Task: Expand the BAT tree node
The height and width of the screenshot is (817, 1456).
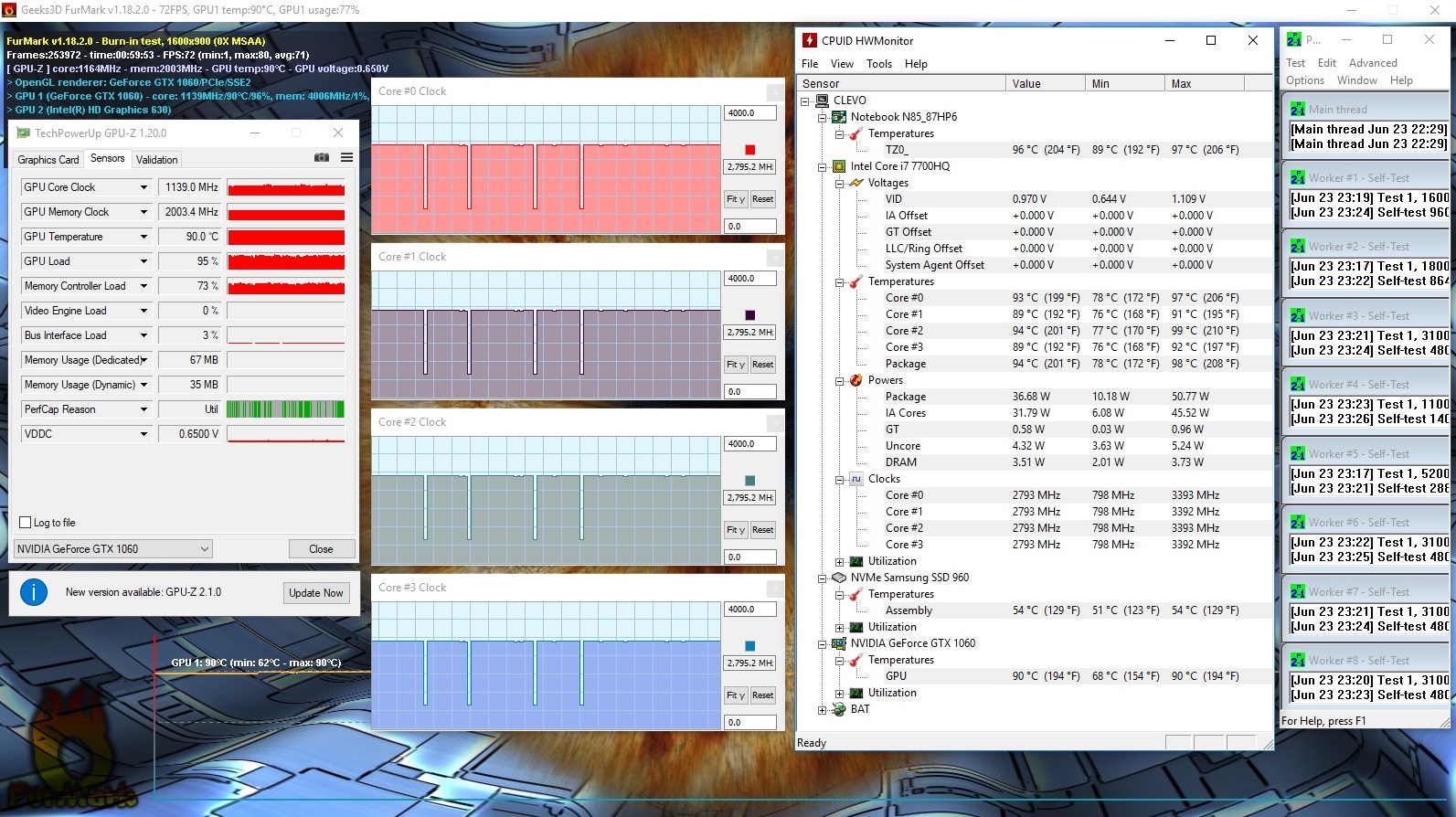Action: (823, 709)
